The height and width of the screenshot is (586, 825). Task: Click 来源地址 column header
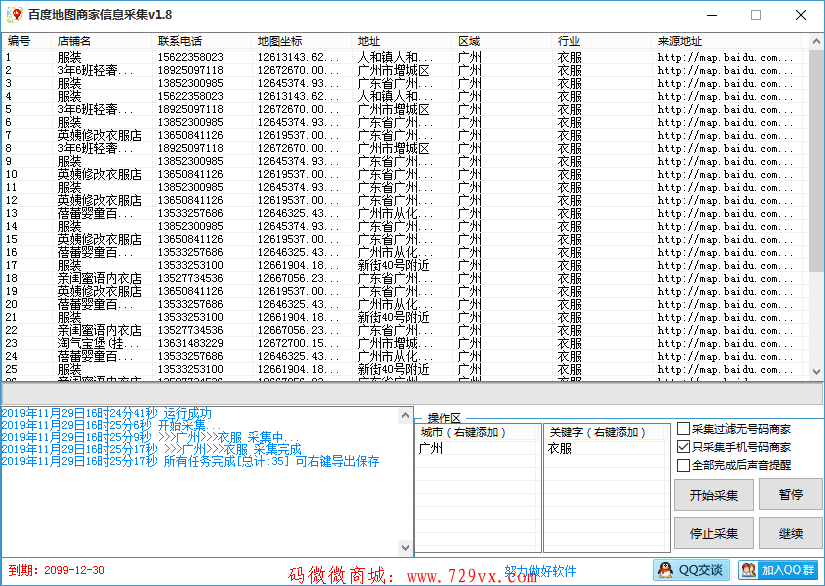pos(726,41)
